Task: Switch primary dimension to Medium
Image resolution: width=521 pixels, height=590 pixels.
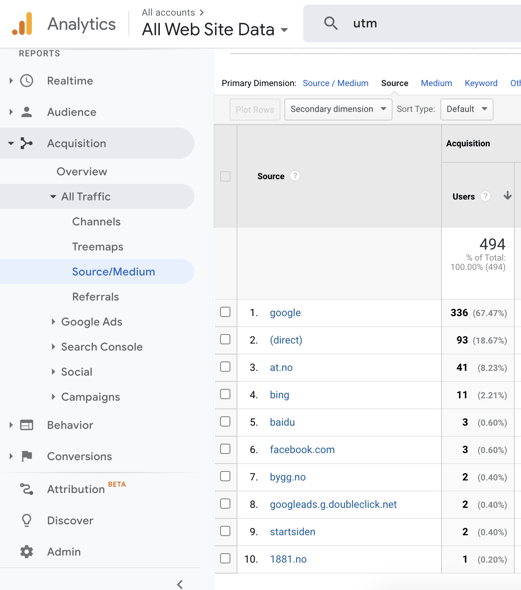Action: pyautogui.click(x=436, y=83)
